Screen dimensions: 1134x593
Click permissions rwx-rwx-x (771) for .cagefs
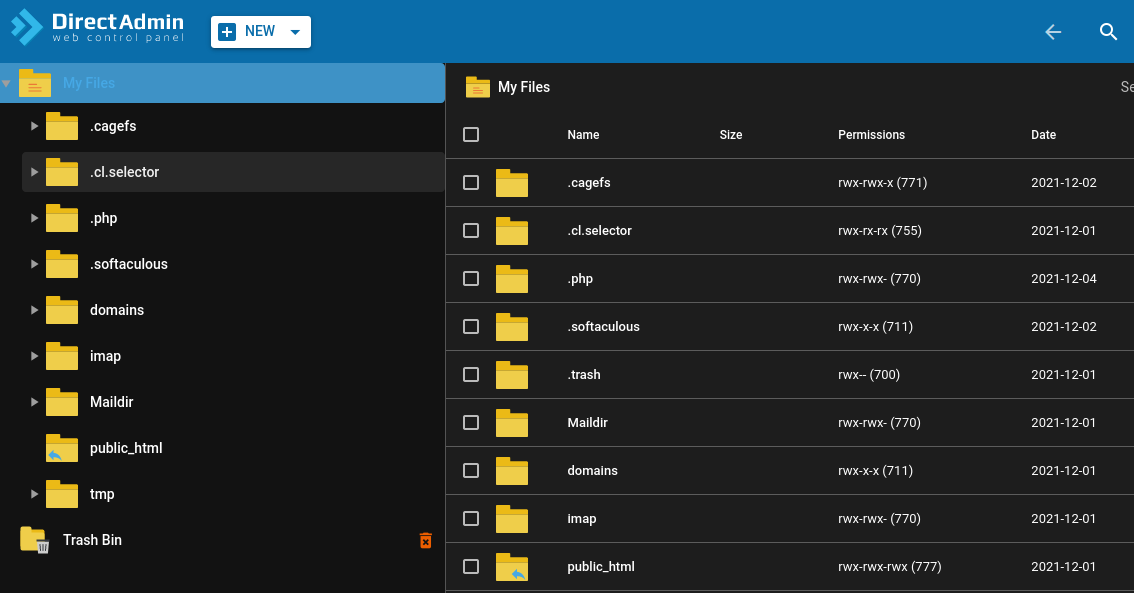tap(882, 182)
